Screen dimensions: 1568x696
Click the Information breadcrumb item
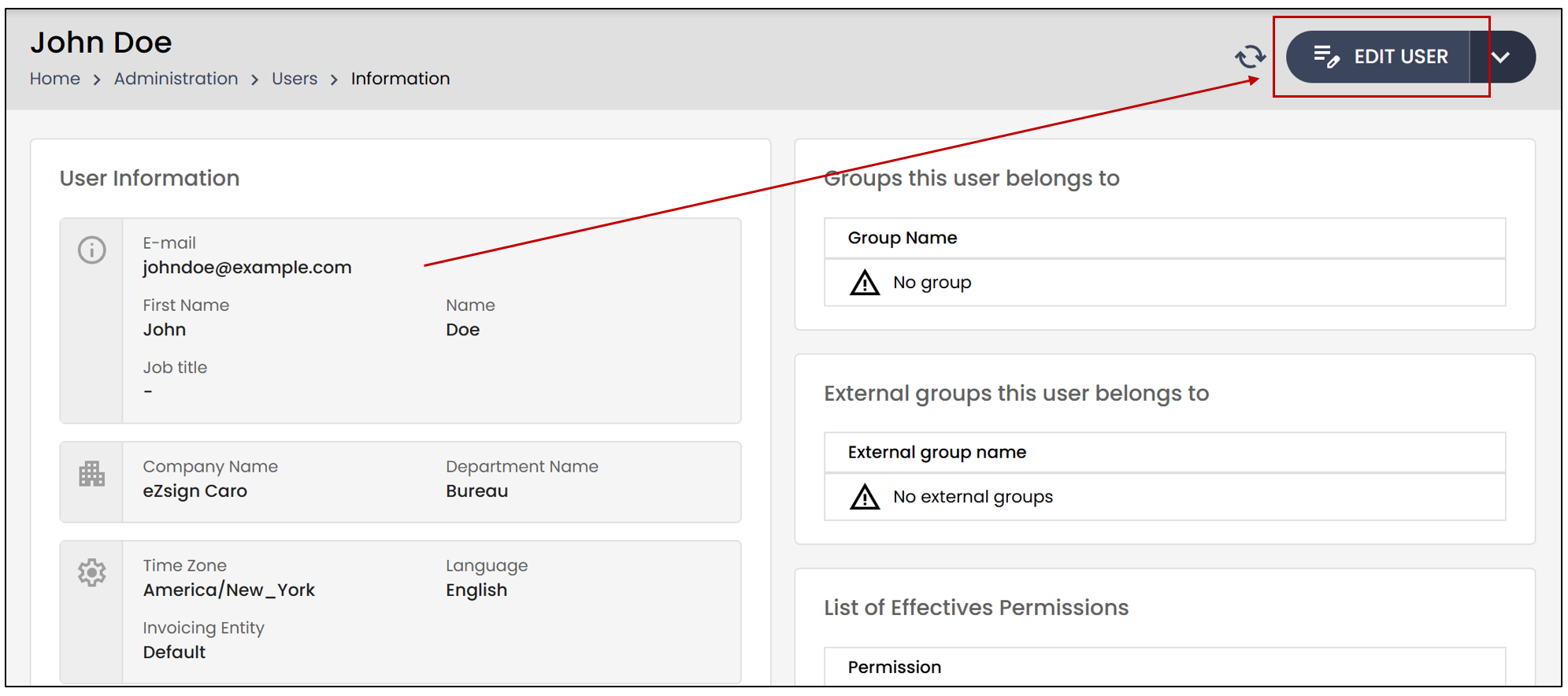(x=400, y=79)
